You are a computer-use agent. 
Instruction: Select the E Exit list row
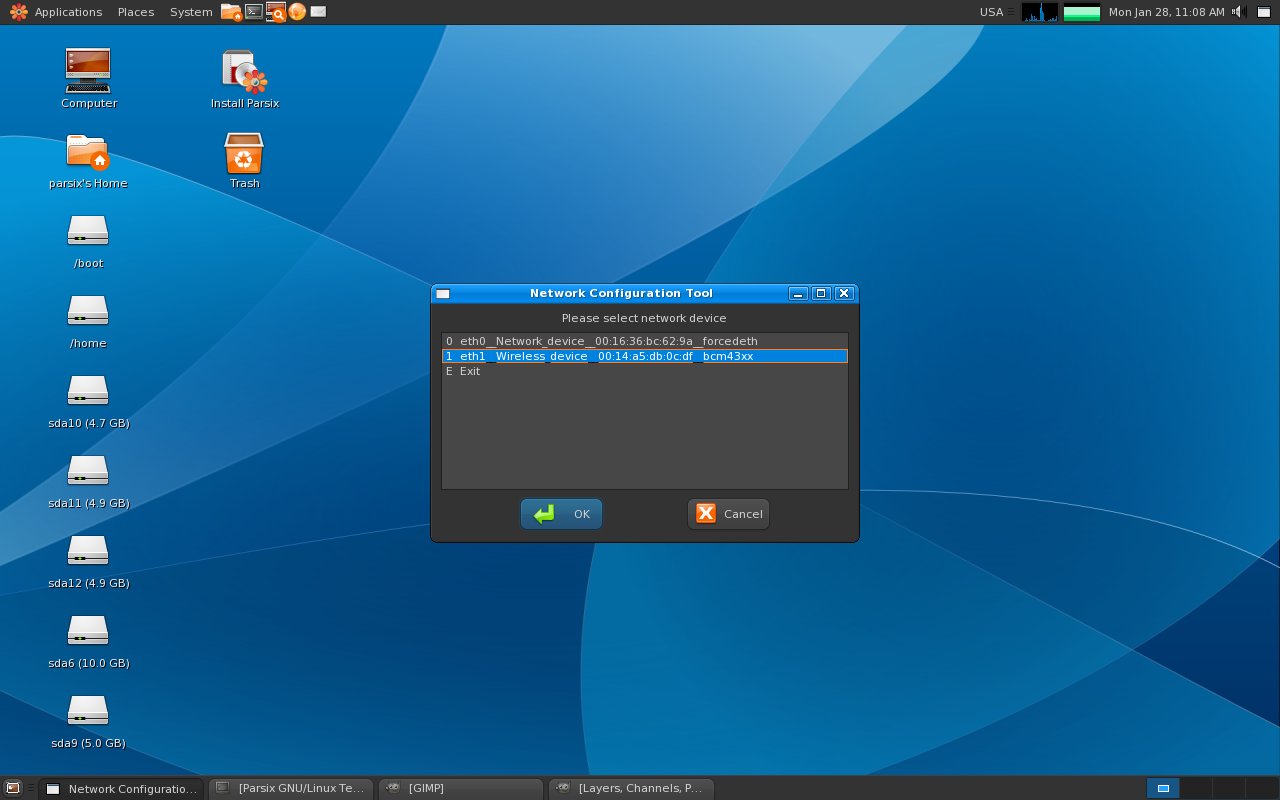click(x=645, y=371)
